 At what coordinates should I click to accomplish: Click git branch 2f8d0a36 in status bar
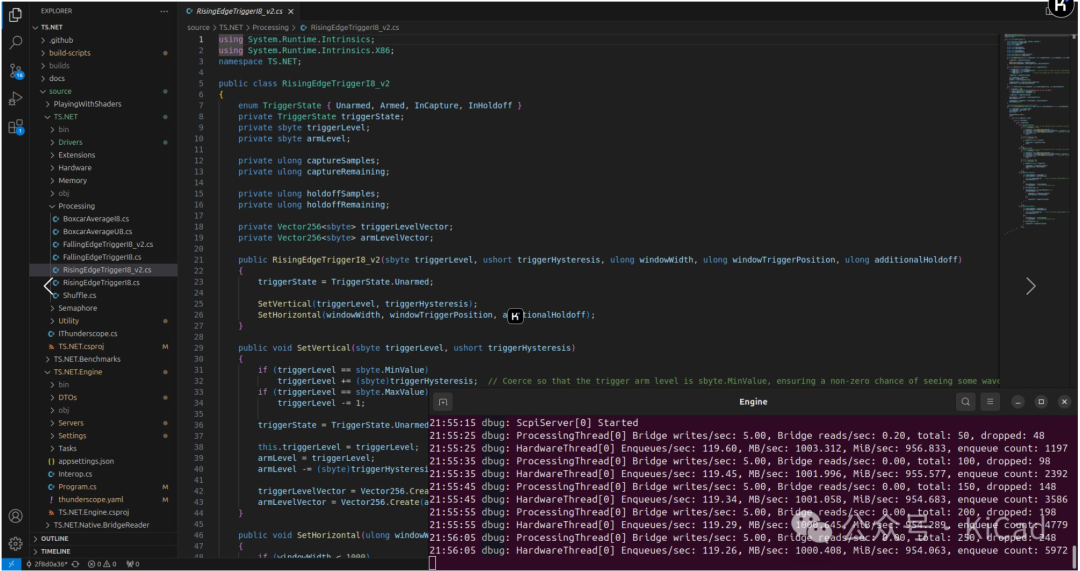(x=47, y=564)
